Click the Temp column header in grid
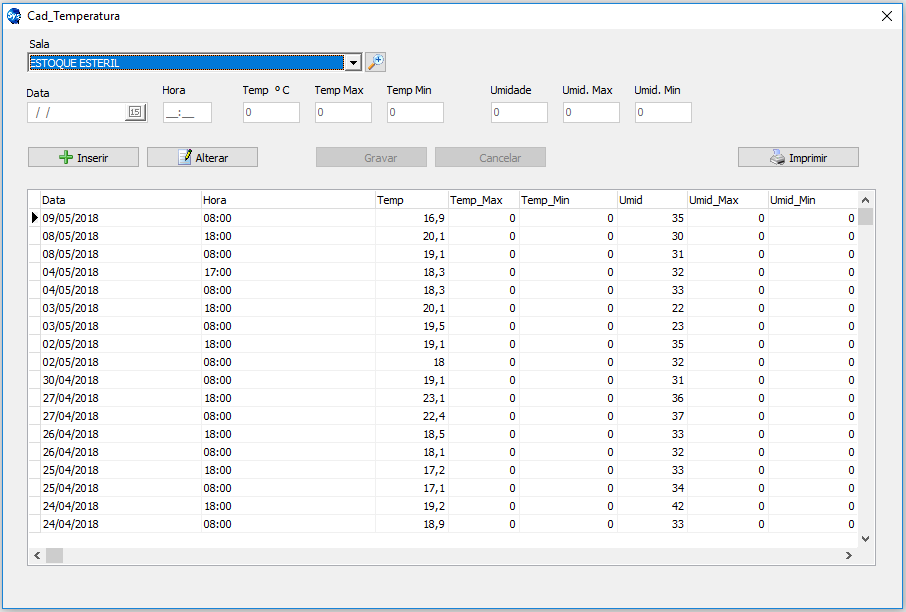Image resolution: width=906 pixels, height=612 pixels. pos(411,200)
